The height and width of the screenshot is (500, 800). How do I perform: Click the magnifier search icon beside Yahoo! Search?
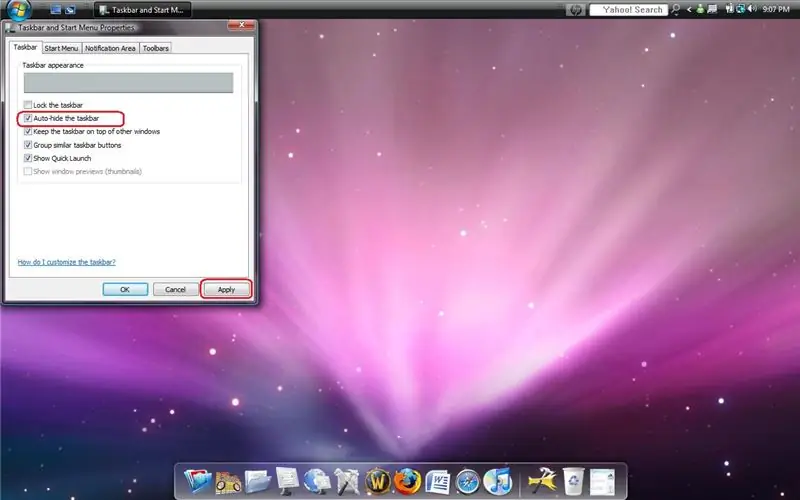tap(676, 10)
